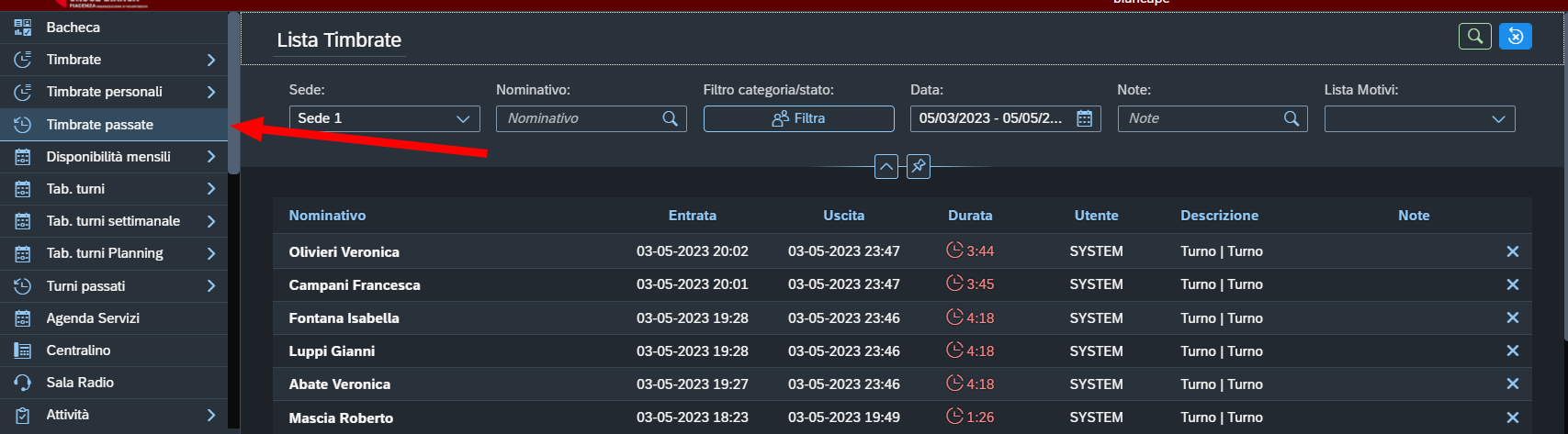1568x434 pixels.
Task: Click Abate Veronica exit time 23:46
Action: (844, 384)
